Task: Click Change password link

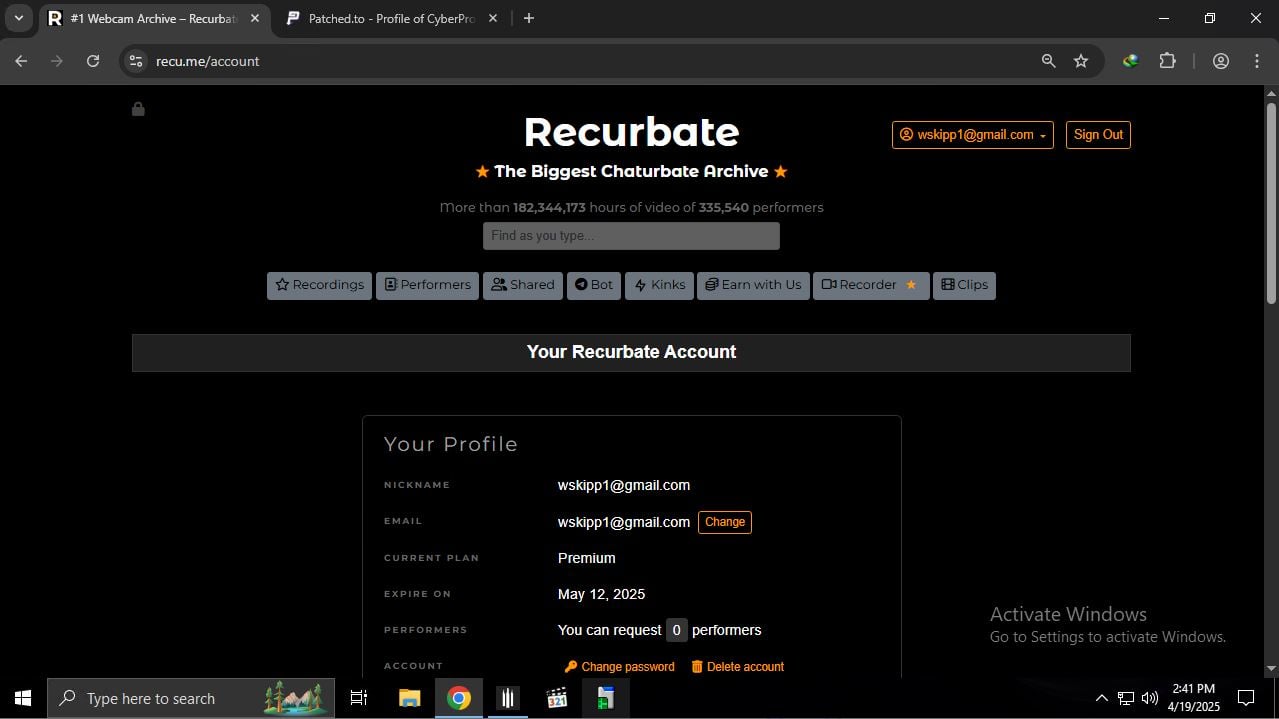Action: [620, 667]
